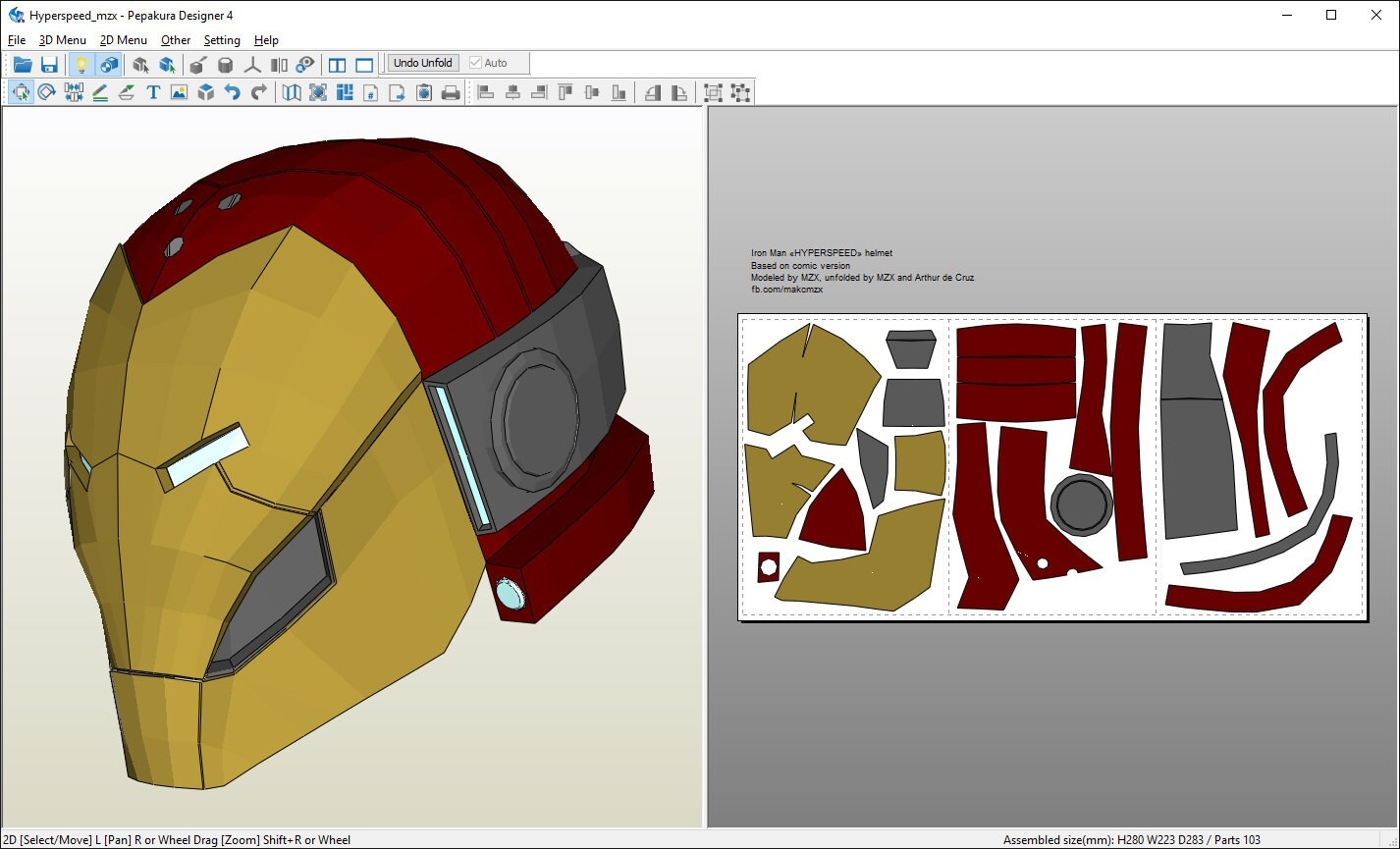Select the Text tool T icon
Viewport: 1400px width, 849px height.
click(x=153, y=92)
